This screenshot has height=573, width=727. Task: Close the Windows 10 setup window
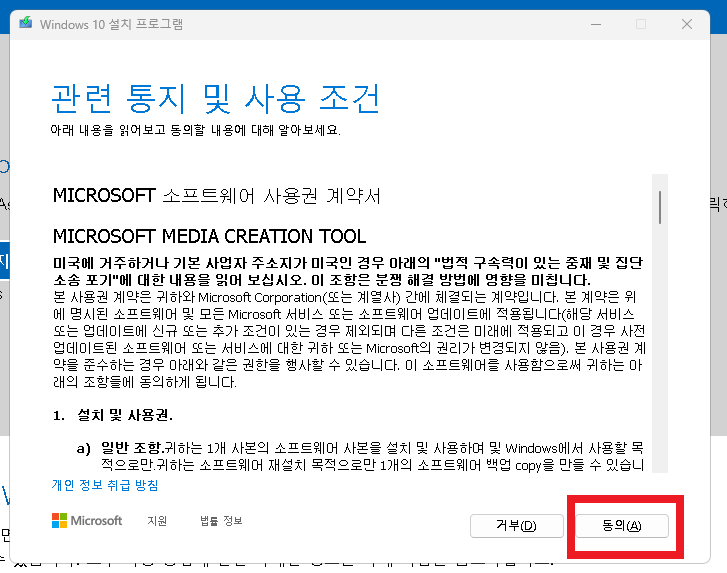687,24
